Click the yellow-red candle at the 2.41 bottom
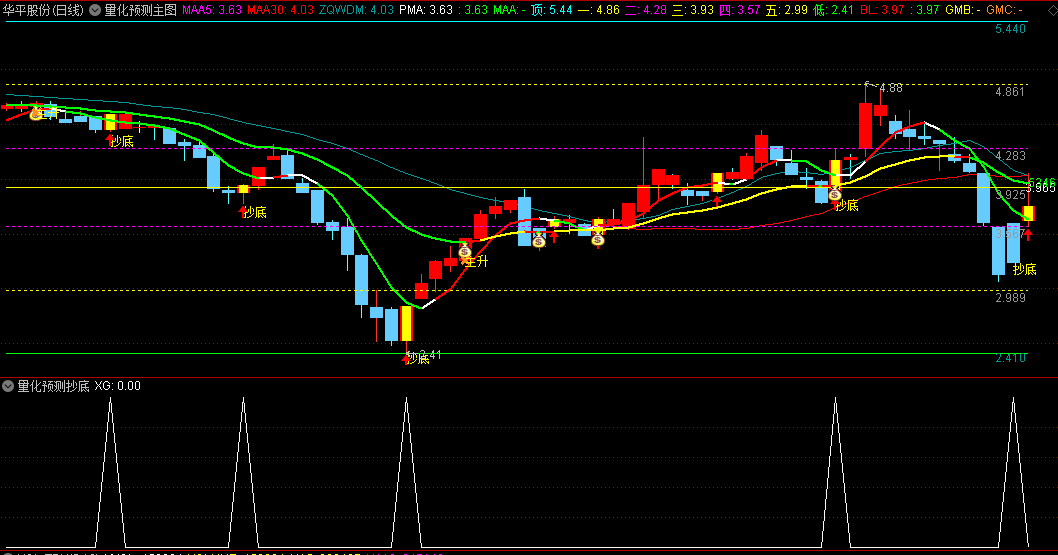This screenshot has height=555, width=1058. click(x=406, y=324)
